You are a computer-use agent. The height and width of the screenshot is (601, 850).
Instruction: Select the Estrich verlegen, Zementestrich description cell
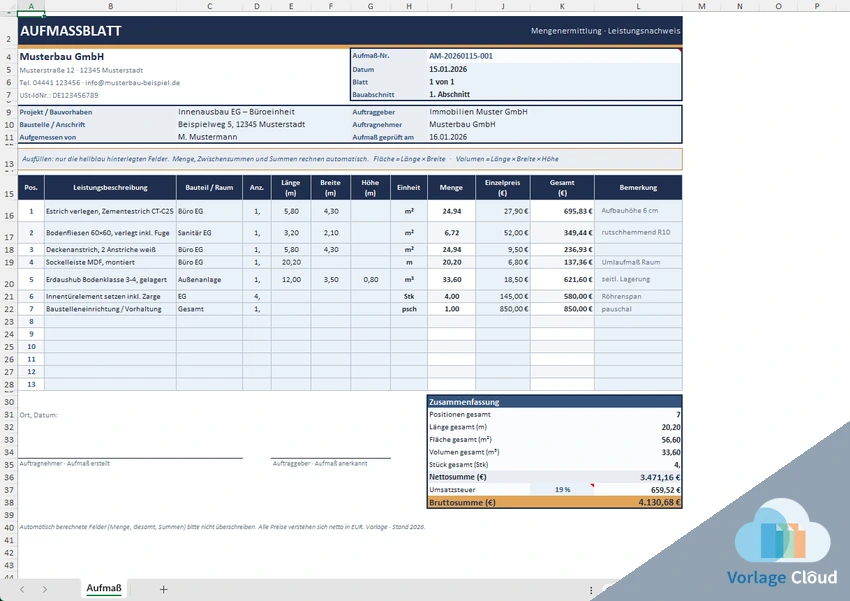click(x=111, y=211)
